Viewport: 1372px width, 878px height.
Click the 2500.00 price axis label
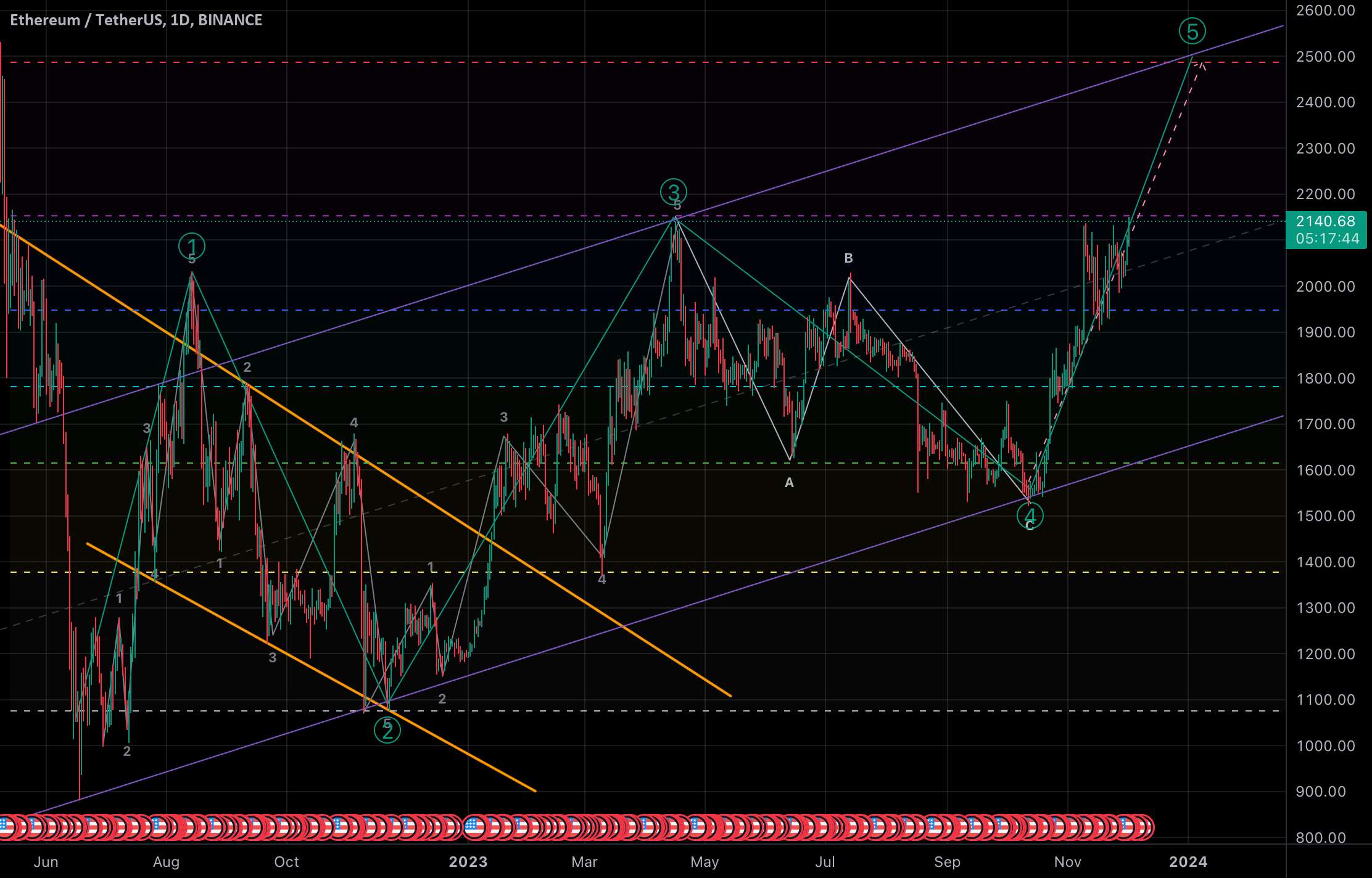coord(1326,57)
